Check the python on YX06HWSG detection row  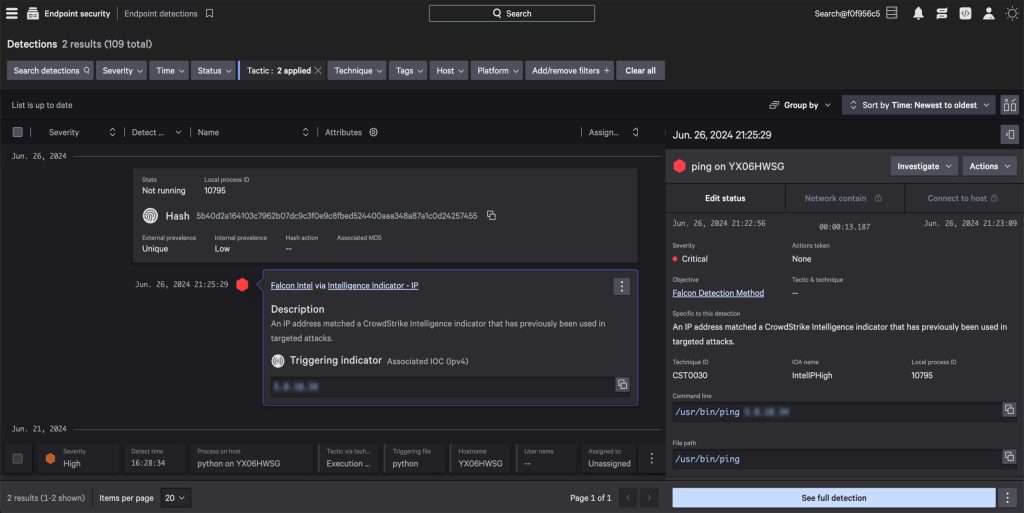[17, 458]
